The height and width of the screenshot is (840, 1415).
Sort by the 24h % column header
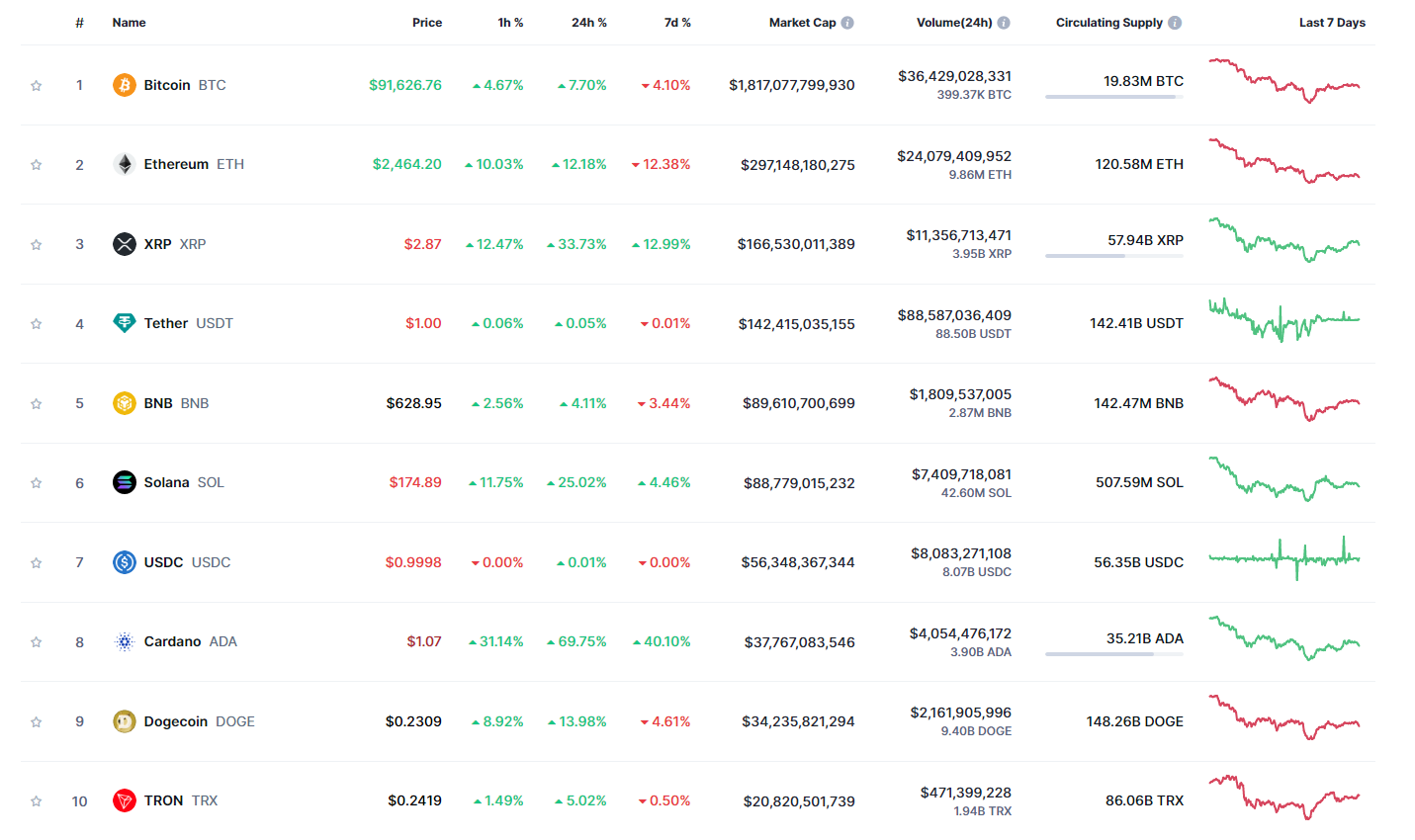(589, 23)
